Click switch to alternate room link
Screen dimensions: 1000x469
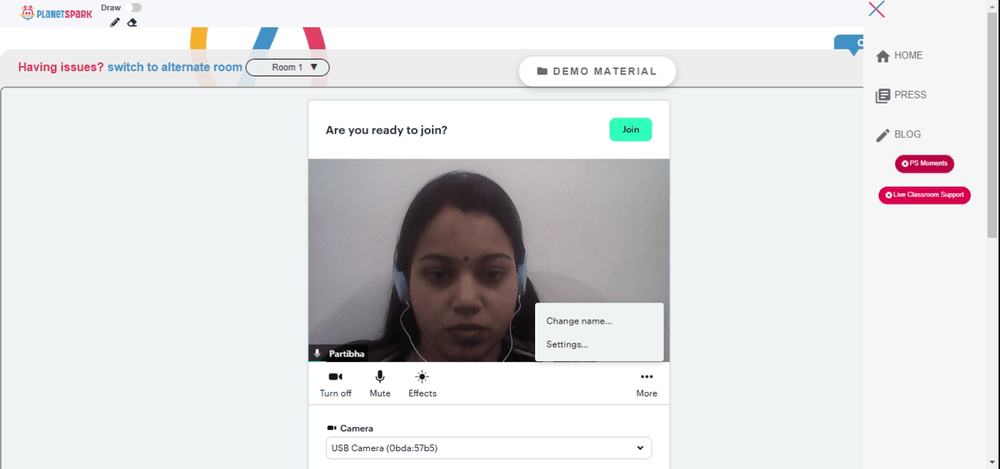175,67
